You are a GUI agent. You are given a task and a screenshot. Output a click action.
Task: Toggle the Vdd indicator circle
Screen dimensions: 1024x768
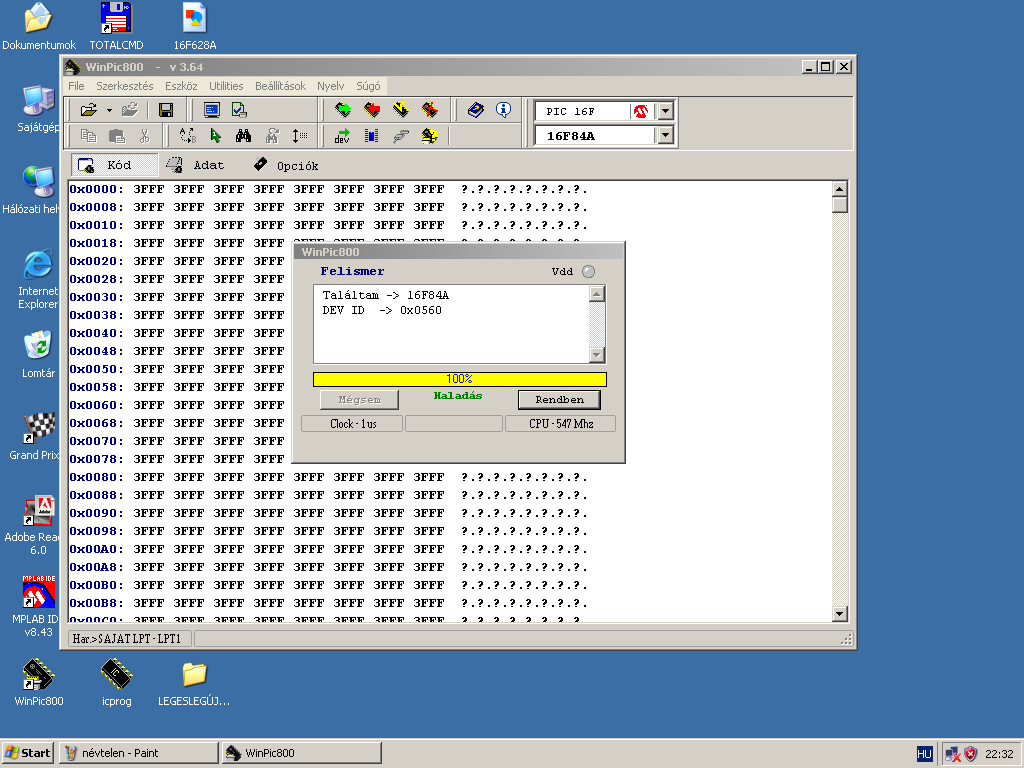(x=588, y=272)
